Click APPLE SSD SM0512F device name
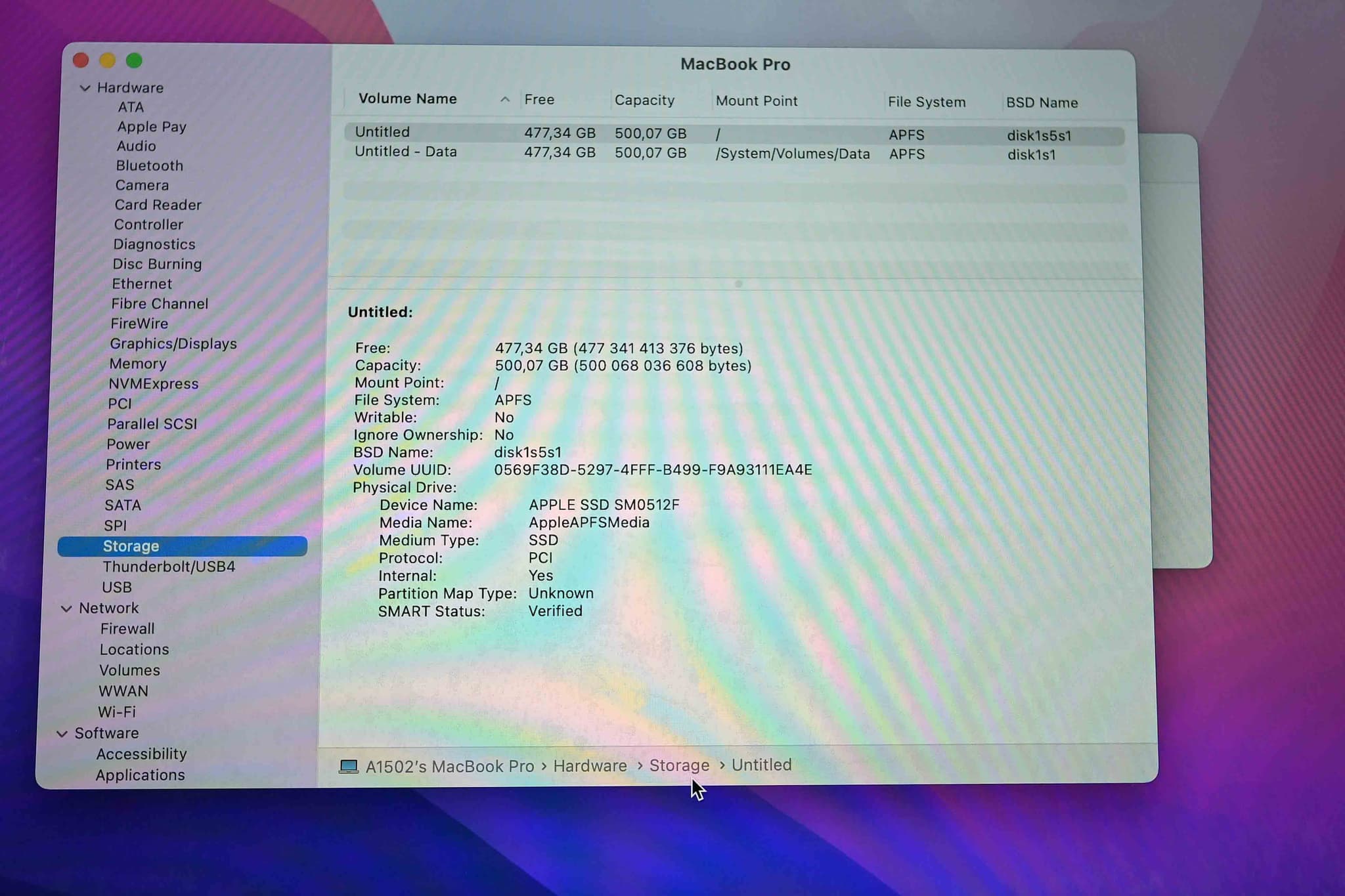The height and width of the screenshot is (896, 1345). pyautogui.click(x=604, y=505)
